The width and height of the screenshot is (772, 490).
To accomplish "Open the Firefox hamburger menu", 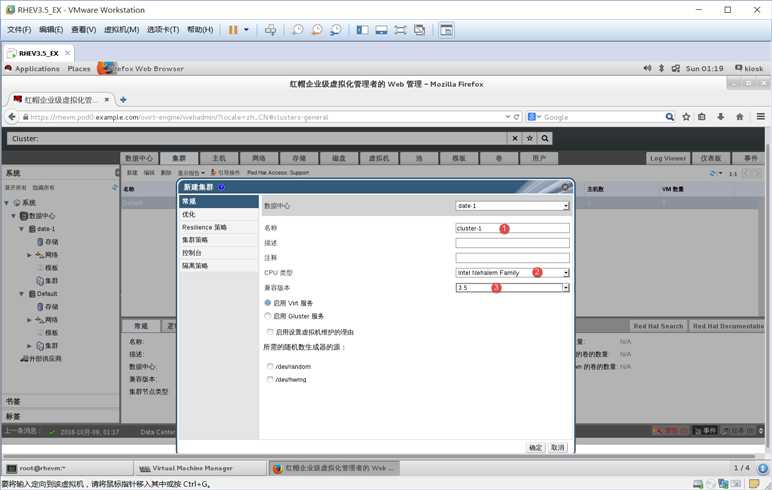I will 761,117.
